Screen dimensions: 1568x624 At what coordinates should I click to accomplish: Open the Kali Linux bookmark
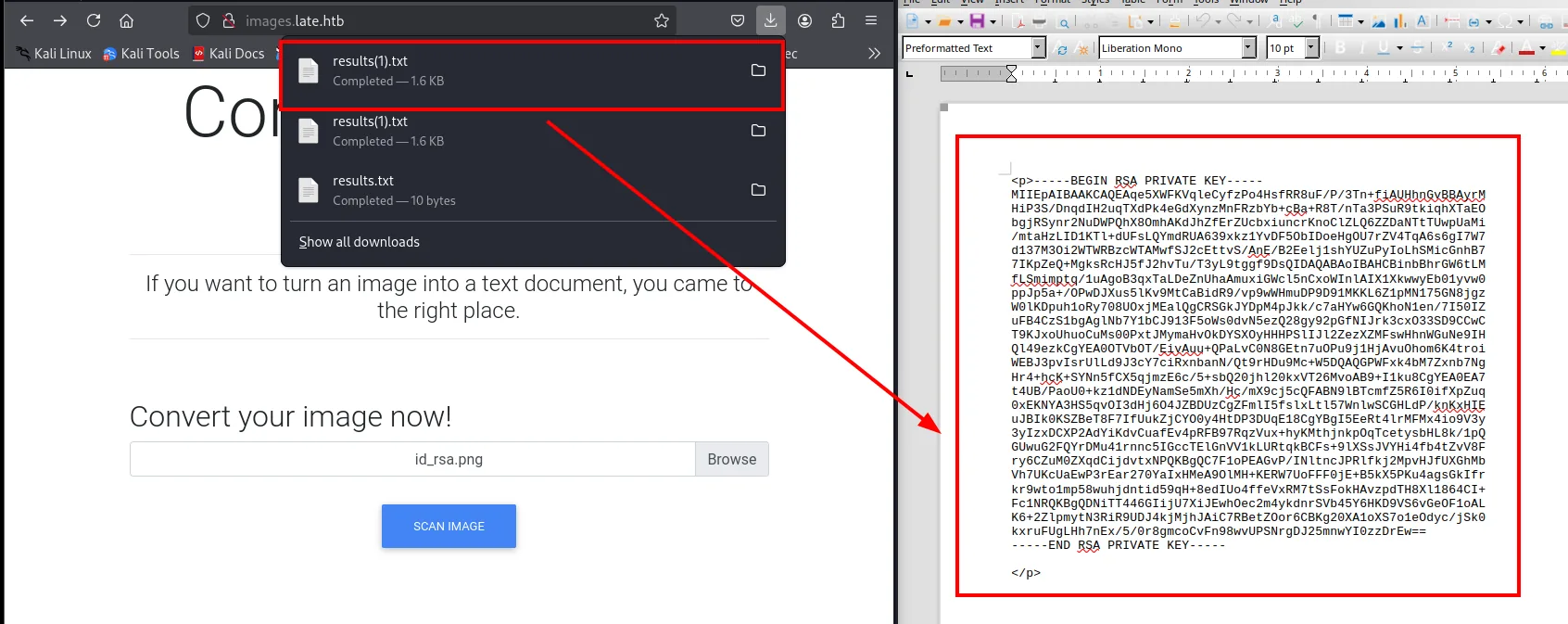tap(54, 54)
